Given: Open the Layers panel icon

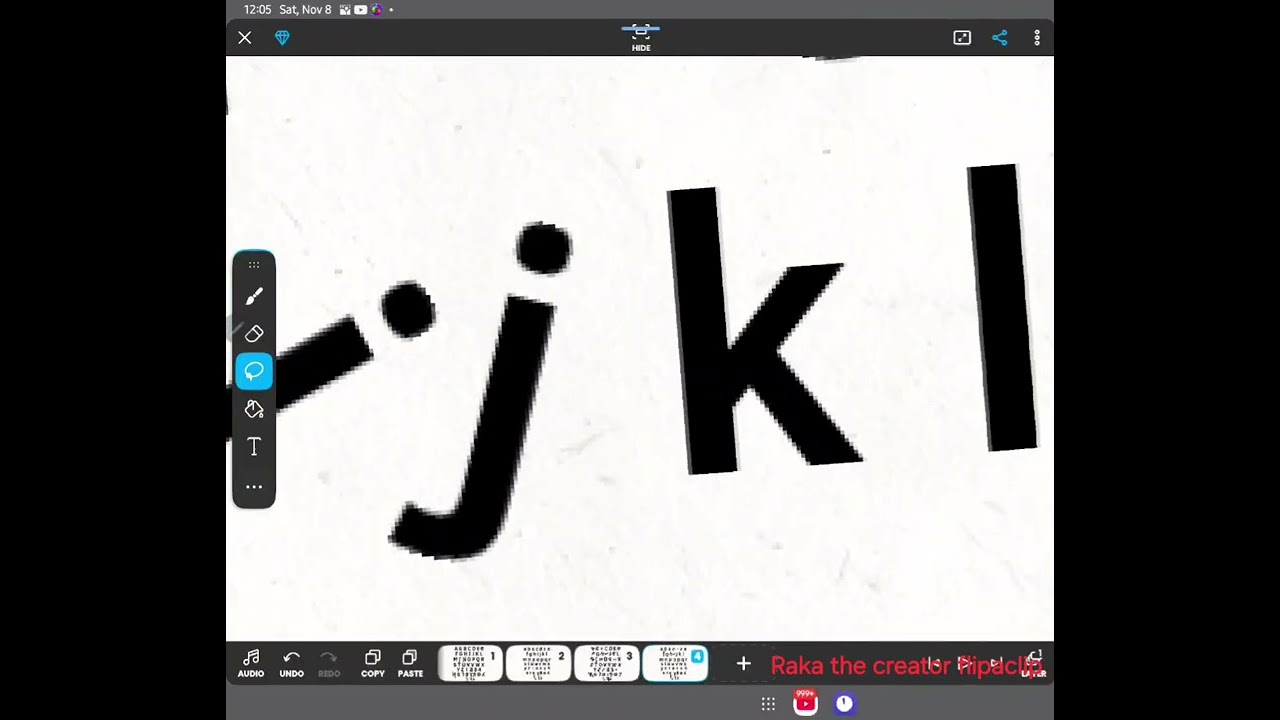Looking at the screenshot, I should (1036, 663).
